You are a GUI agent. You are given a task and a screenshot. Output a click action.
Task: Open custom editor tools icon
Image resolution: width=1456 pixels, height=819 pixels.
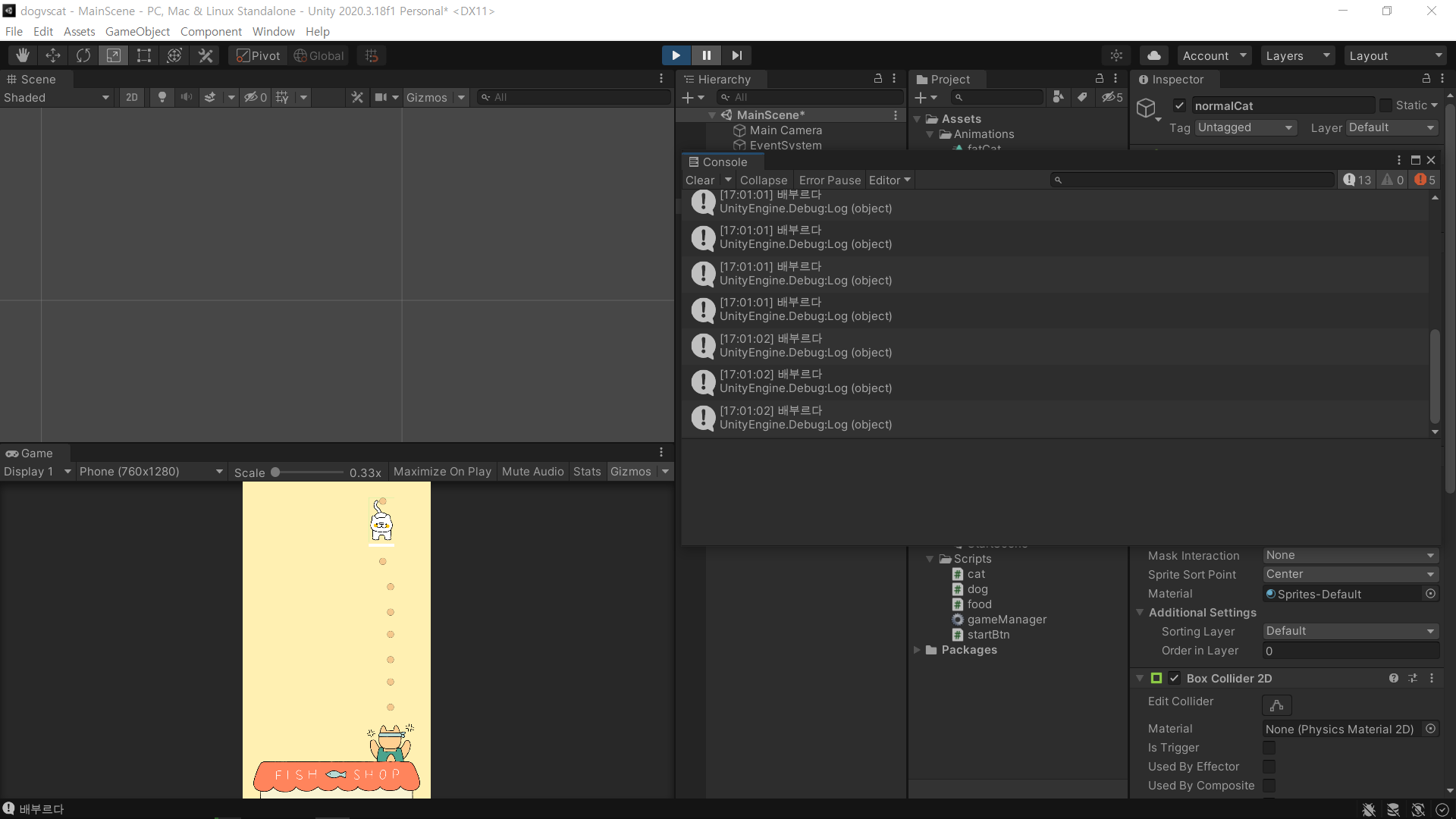pos(205,55)
